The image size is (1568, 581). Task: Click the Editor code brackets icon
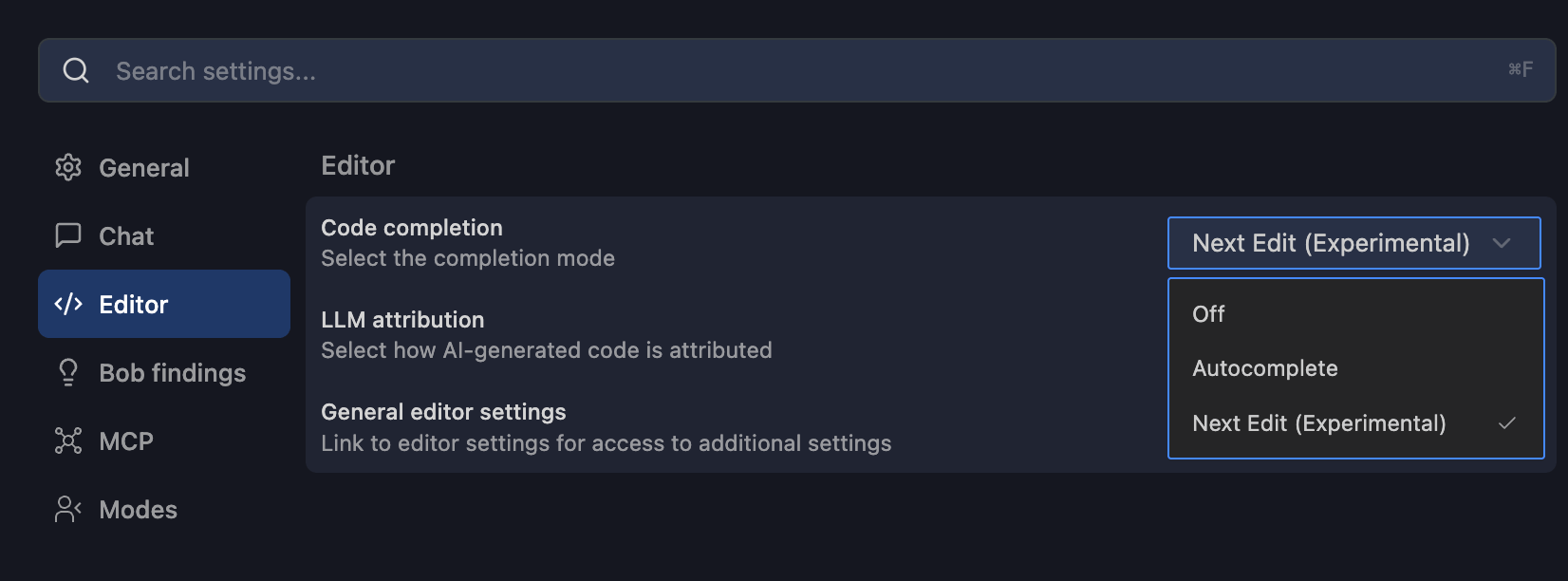[68, 305]
